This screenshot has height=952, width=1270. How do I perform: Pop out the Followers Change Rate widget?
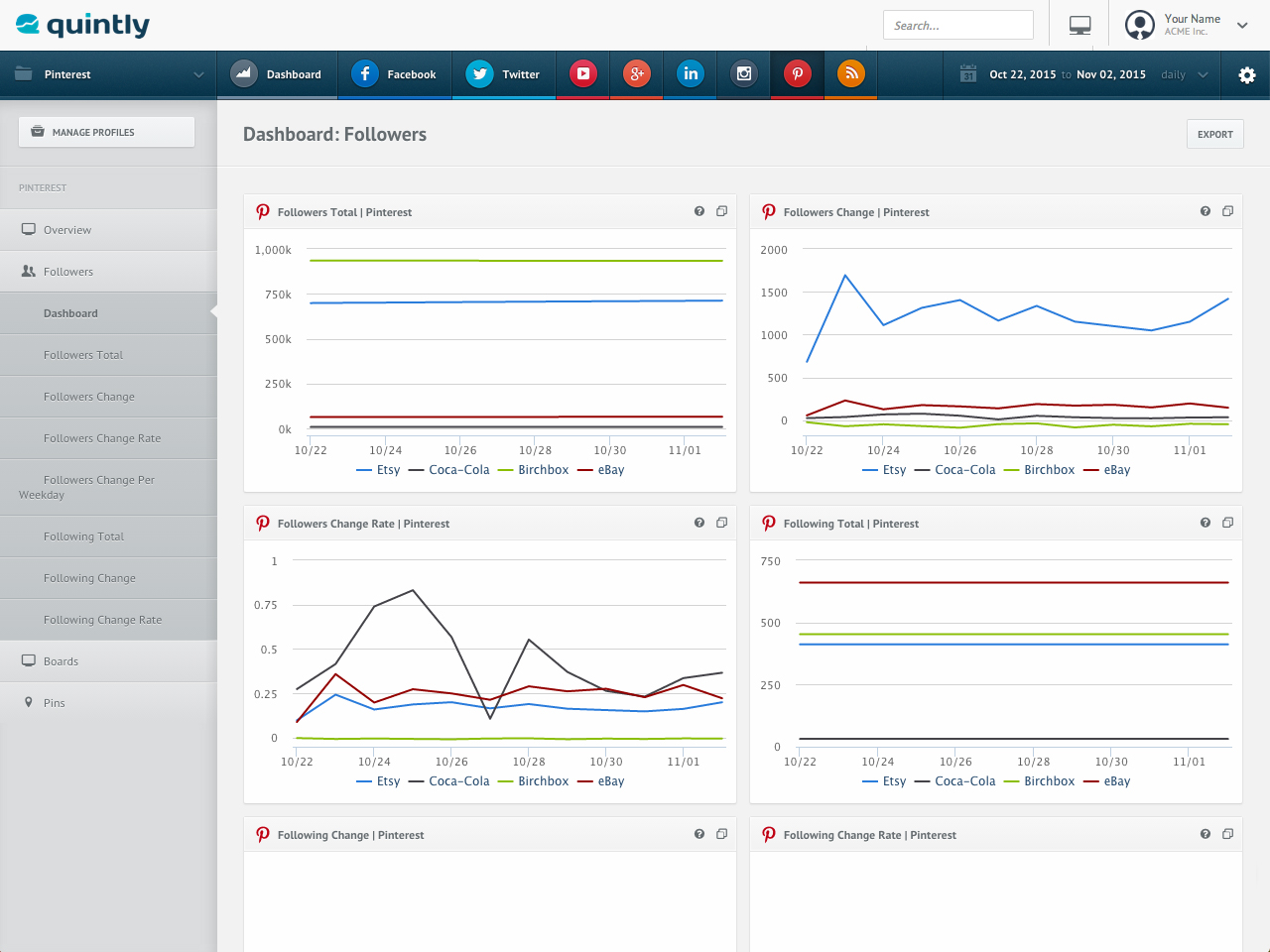pos(721,523)
